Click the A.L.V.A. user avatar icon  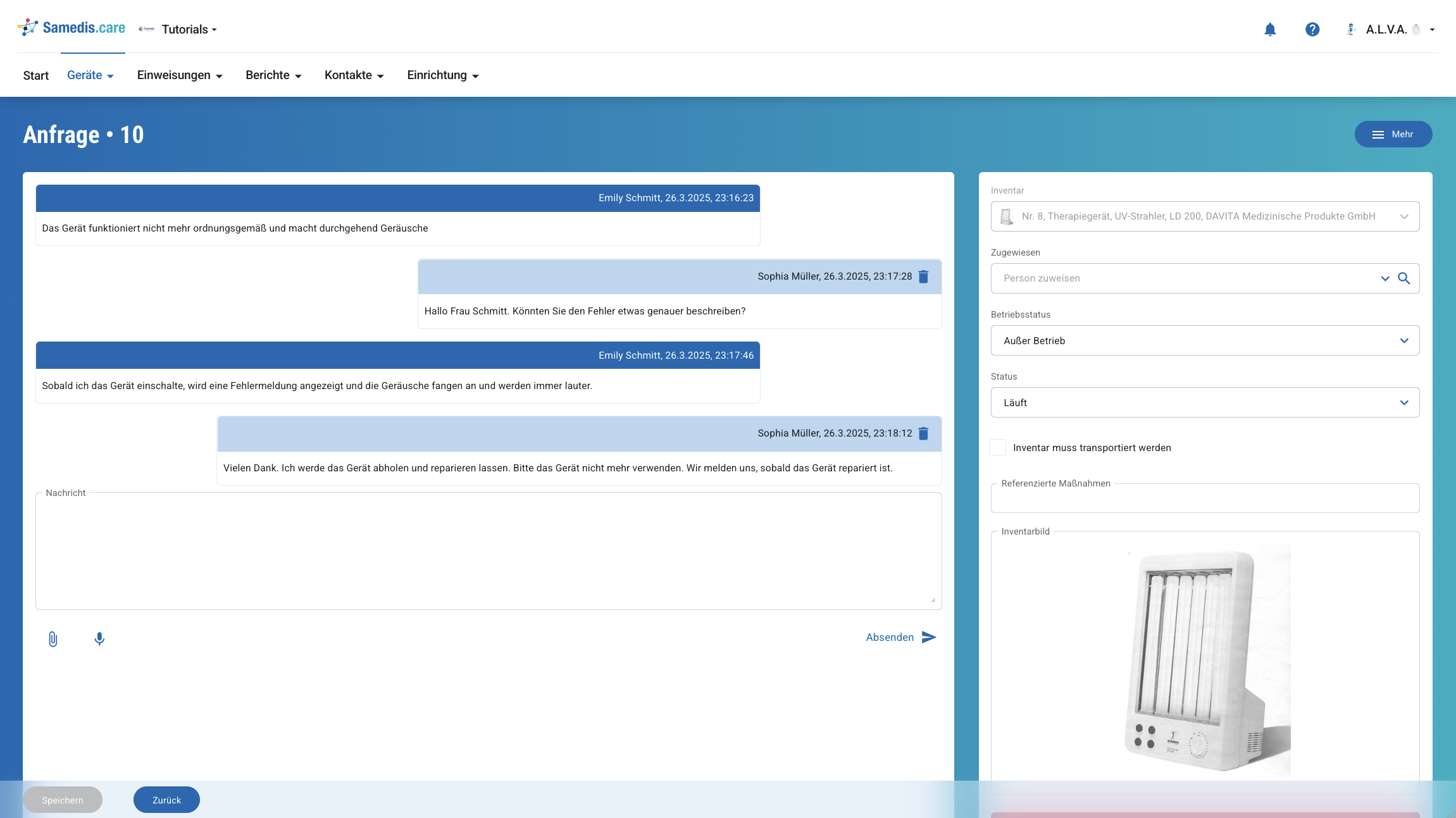1351,29
